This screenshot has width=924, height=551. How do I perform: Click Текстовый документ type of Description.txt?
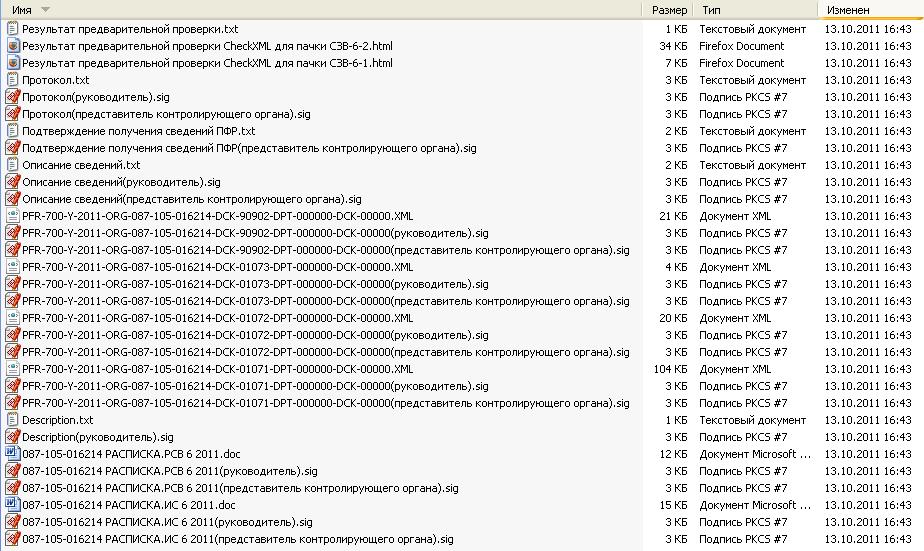(x=753, y=421)
